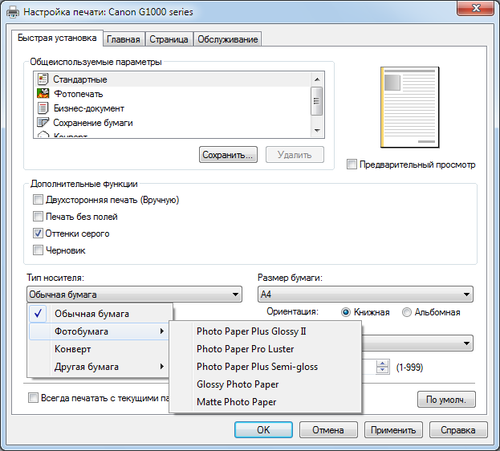
Task: Choose Photo Paper Plus Glossy II
Action: (x=251, y=331)
